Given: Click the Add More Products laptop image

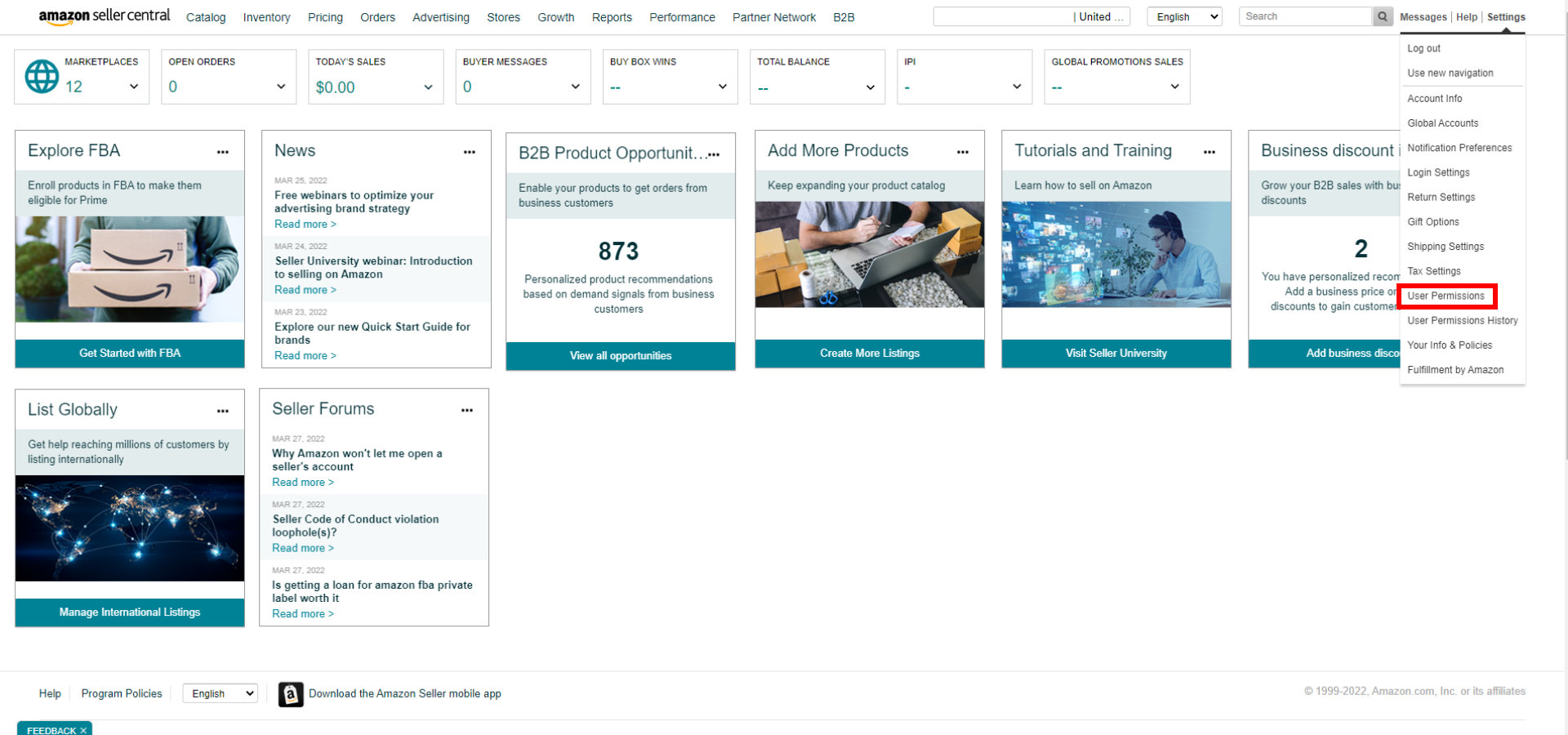Looking at the screenshot, I should click(x=870, y=255).
